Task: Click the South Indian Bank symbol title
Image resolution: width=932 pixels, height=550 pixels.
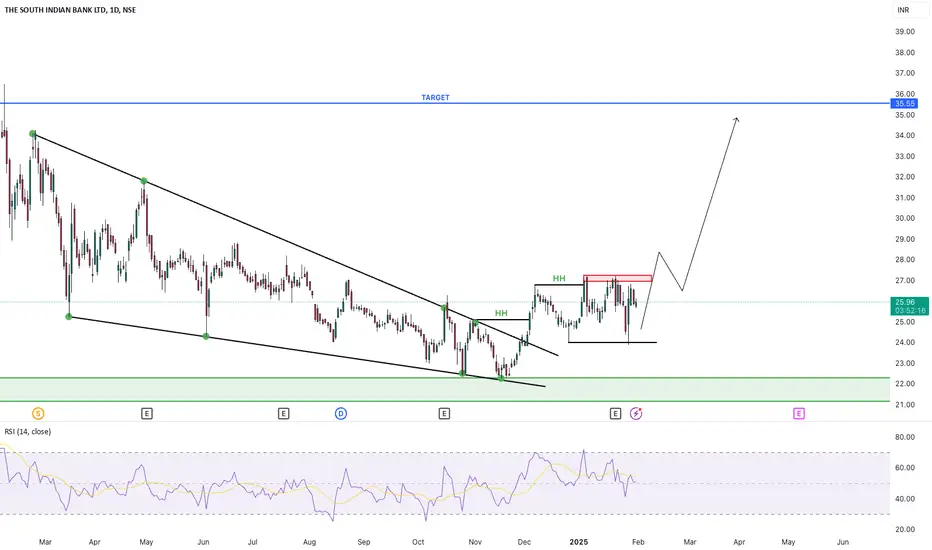Action: pos(70,10)
